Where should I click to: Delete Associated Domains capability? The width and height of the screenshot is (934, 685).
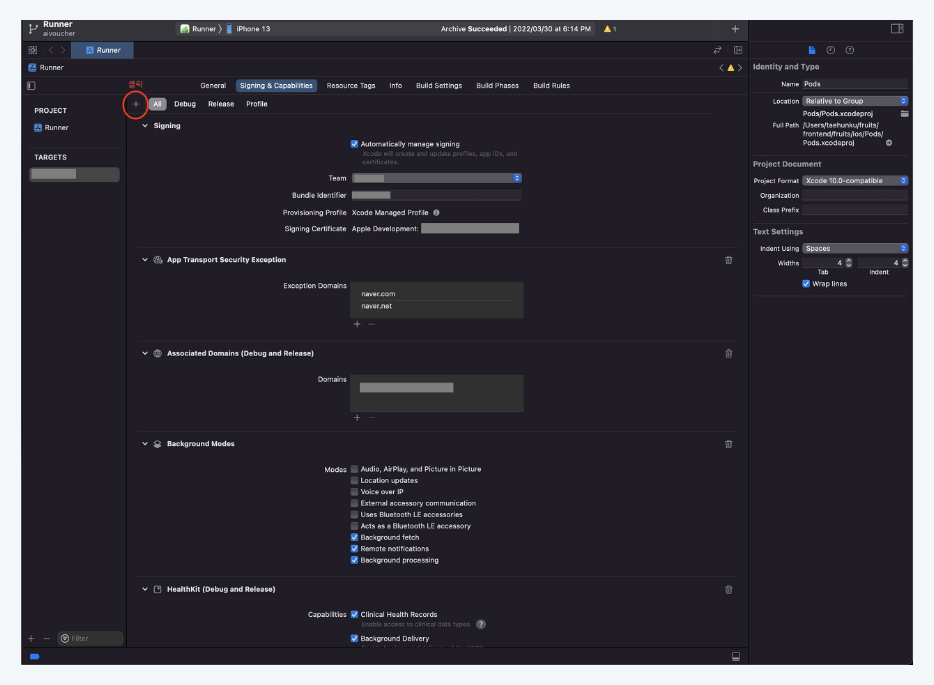coord(728,354)
